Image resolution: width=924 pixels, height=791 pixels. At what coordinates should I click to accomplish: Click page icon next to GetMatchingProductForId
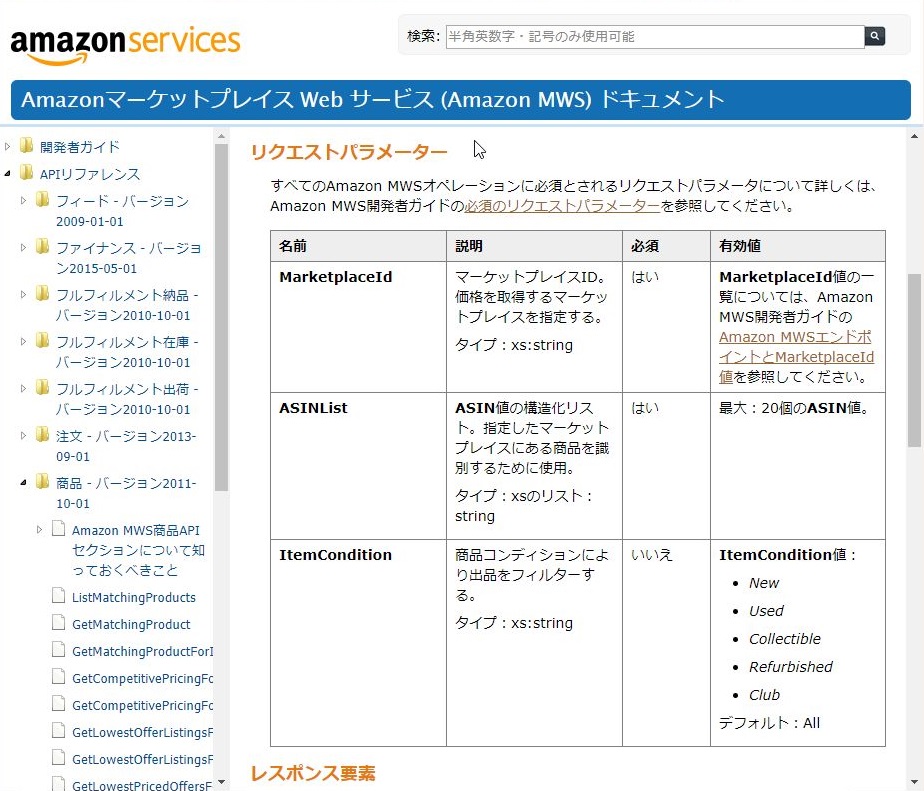58,650
